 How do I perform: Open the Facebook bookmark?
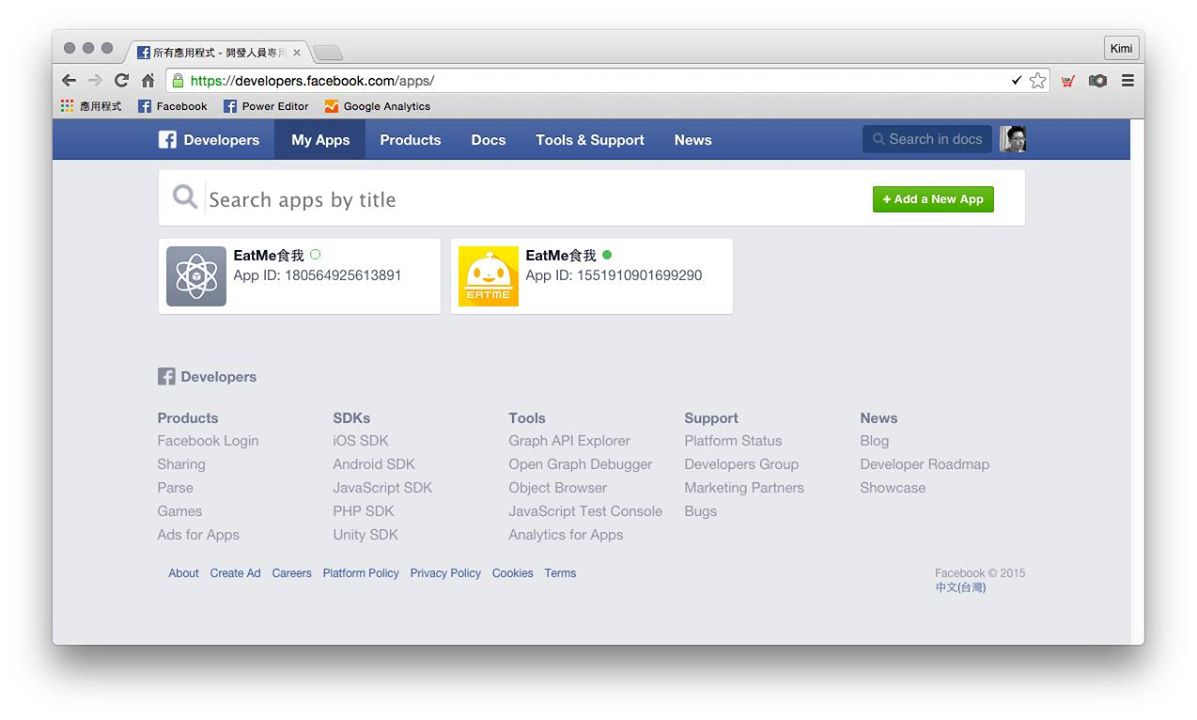[173, 106]
